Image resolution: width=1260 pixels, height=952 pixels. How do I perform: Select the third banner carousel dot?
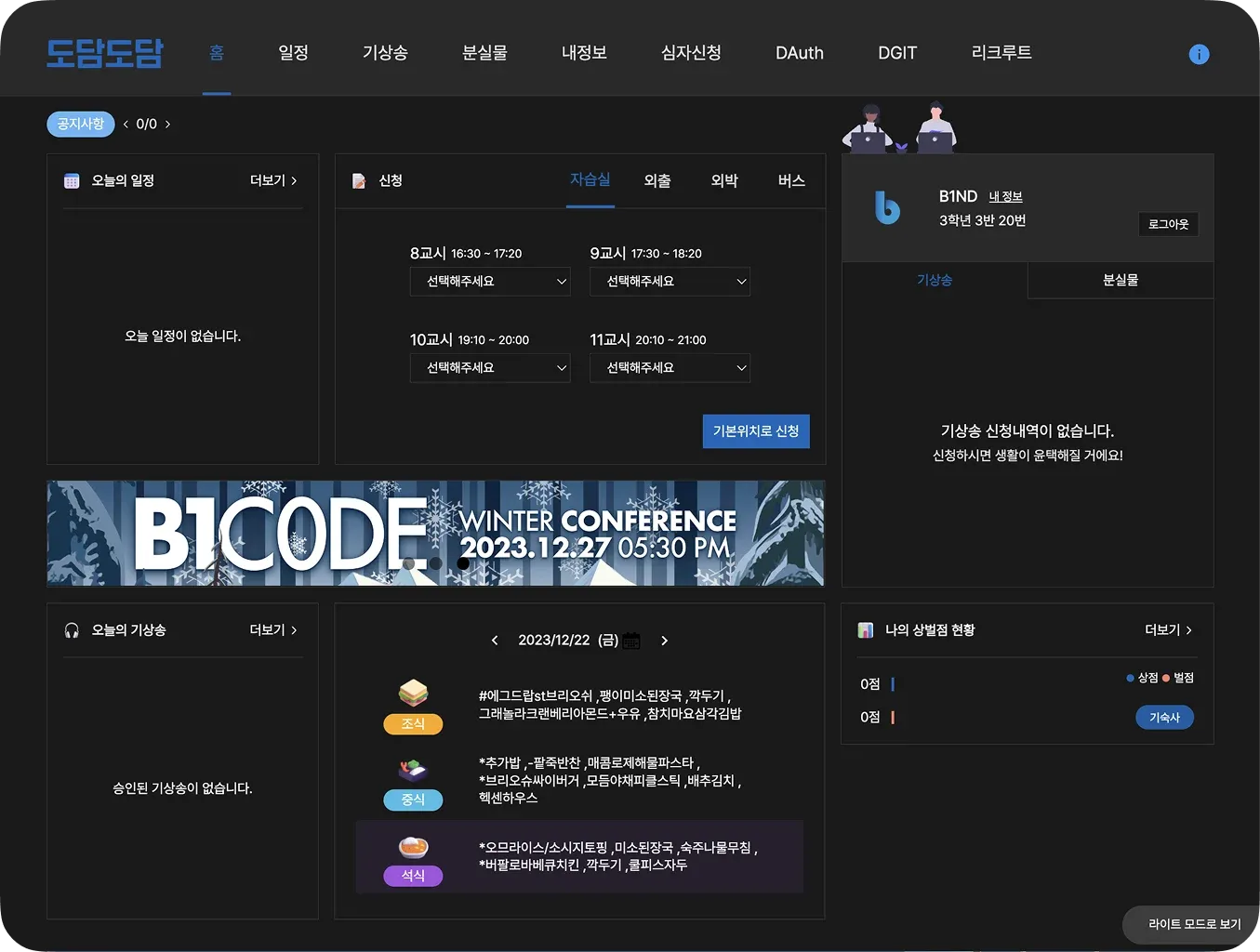tap(463, 563)
